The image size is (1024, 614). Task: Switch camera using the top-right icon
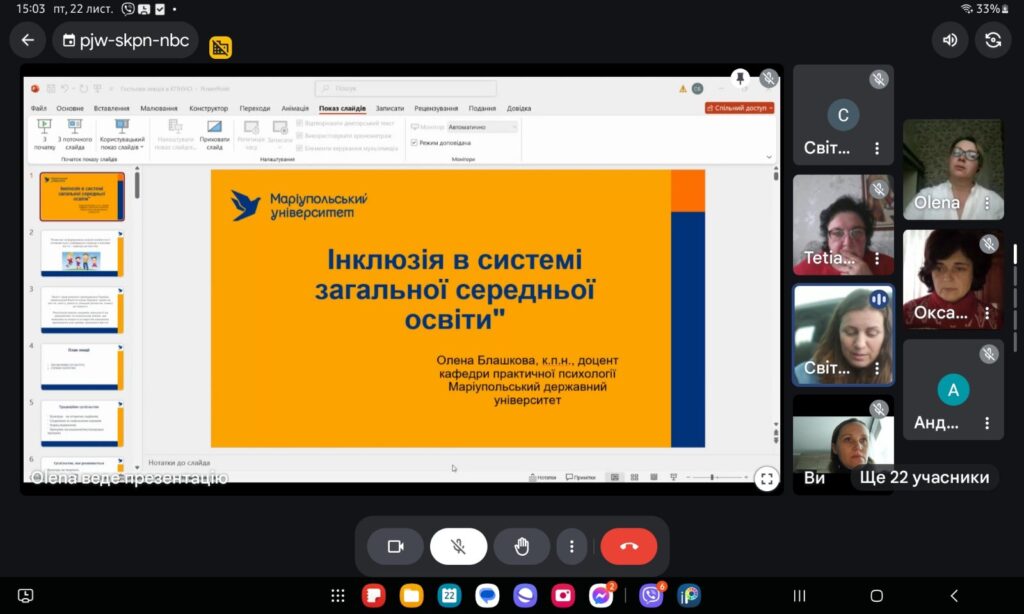click(993, 40)
